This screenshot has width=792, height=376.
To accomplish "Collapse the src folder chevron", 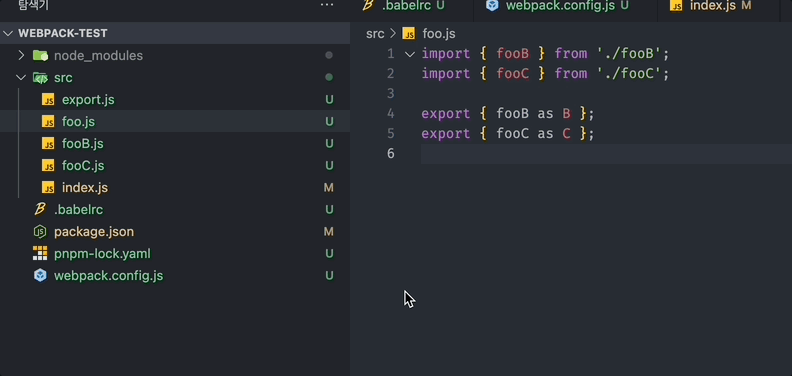I will click(x=21, y=77).
